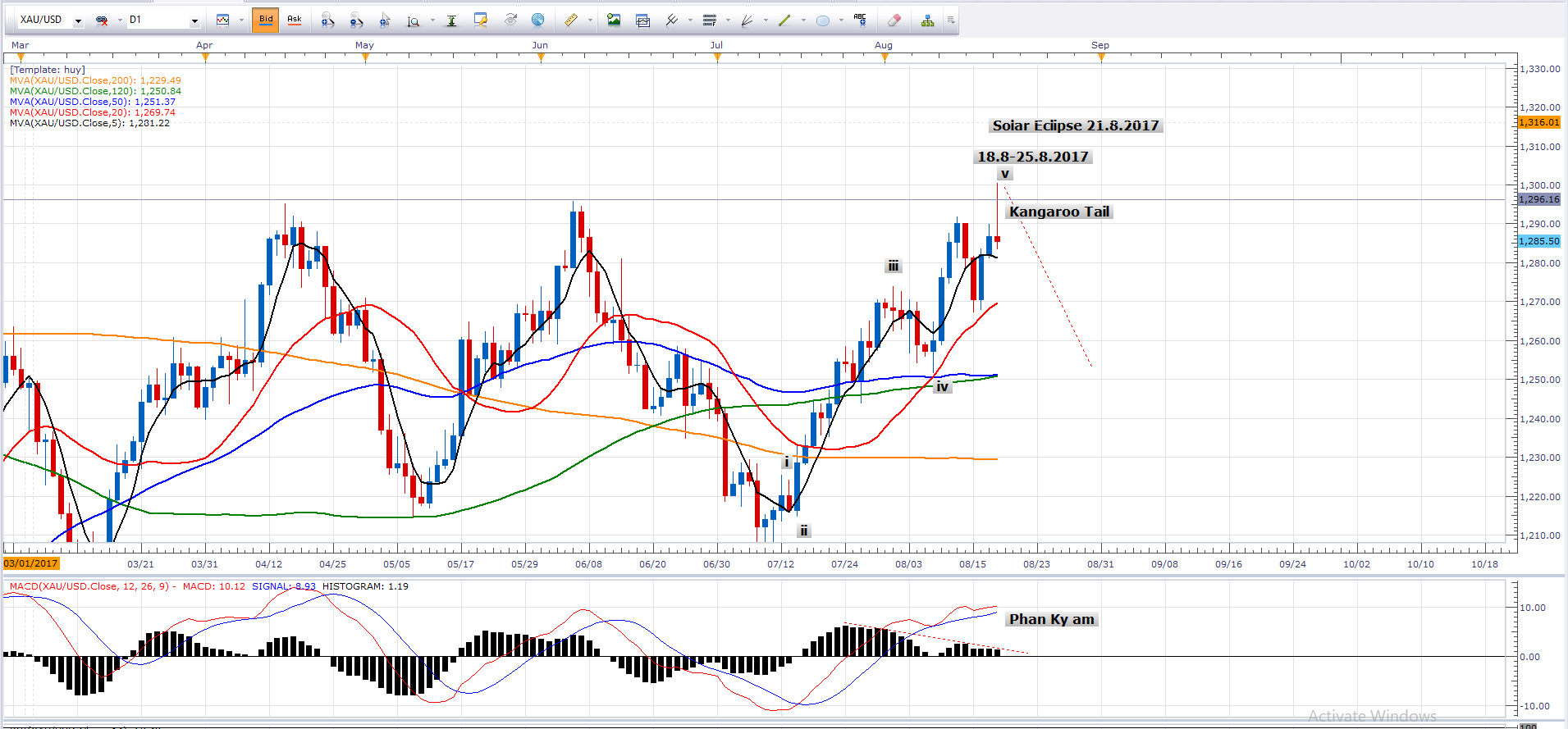Select the green trend line tool
1568x729 pixels.
[784, 21]
